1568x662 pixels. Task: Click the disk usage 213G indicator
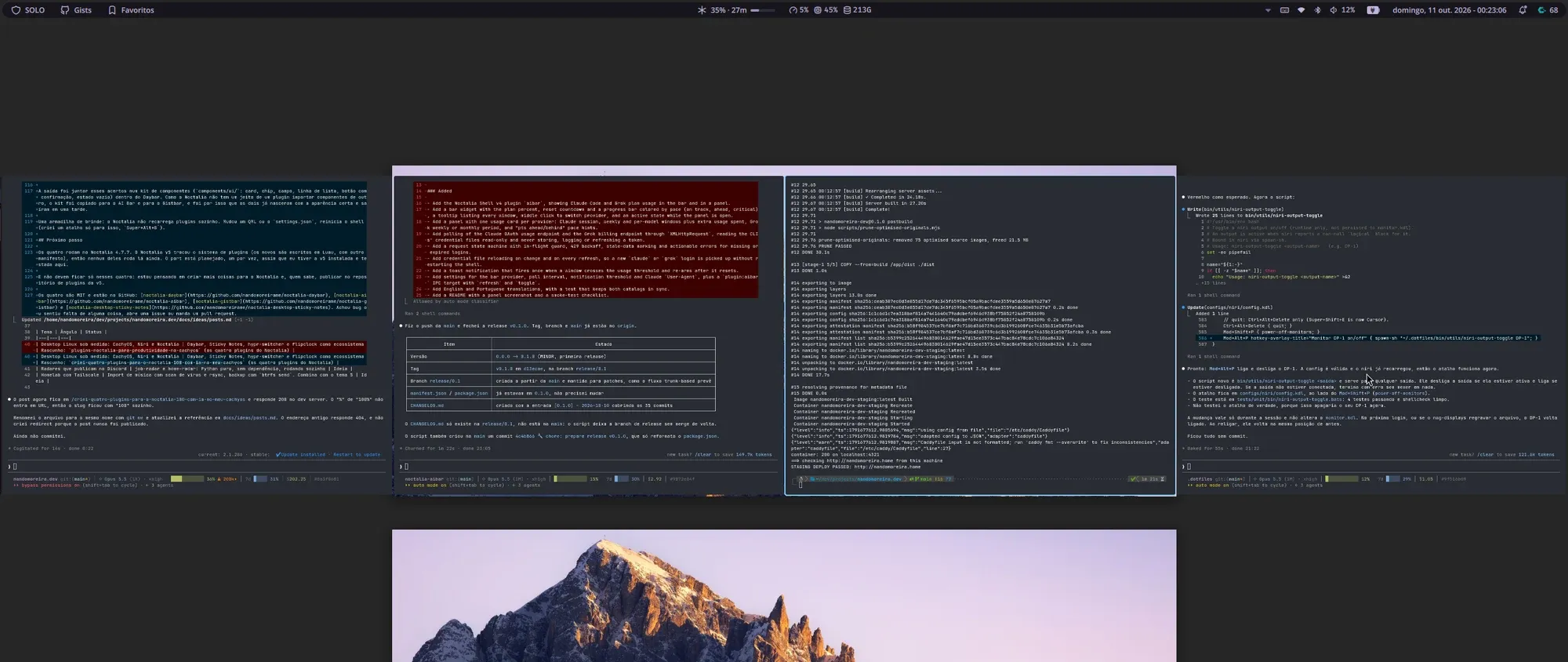coord(857,10)
